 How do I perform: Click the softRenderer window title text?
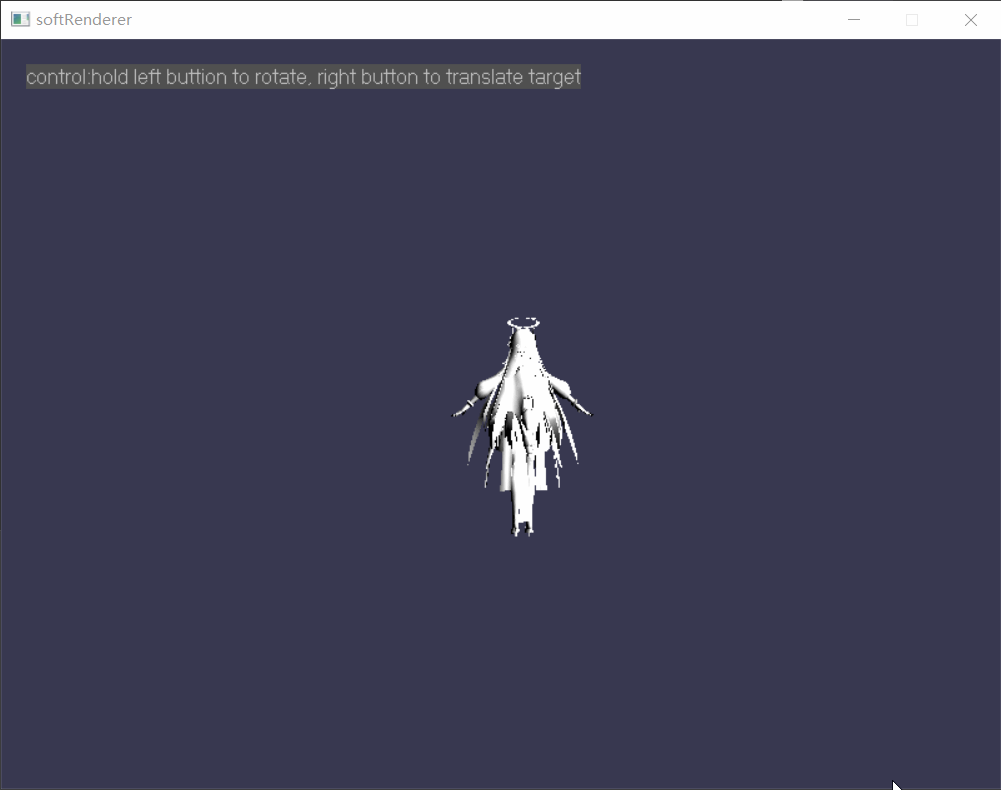coord(84,20)
